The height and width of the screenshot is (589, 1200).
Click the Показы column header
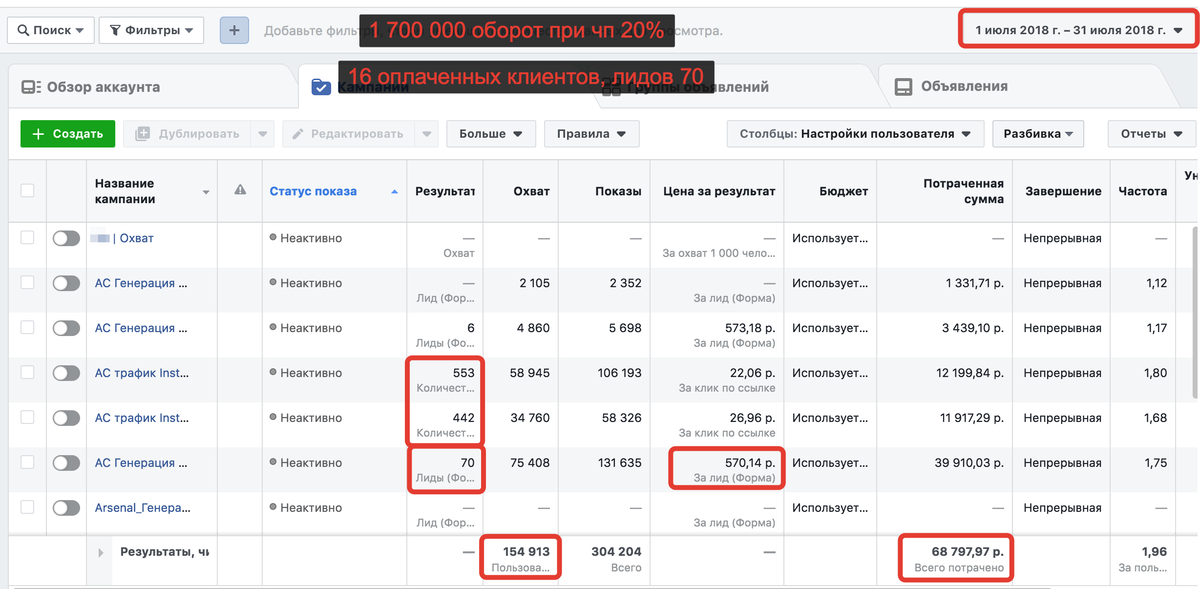point(605,191)
